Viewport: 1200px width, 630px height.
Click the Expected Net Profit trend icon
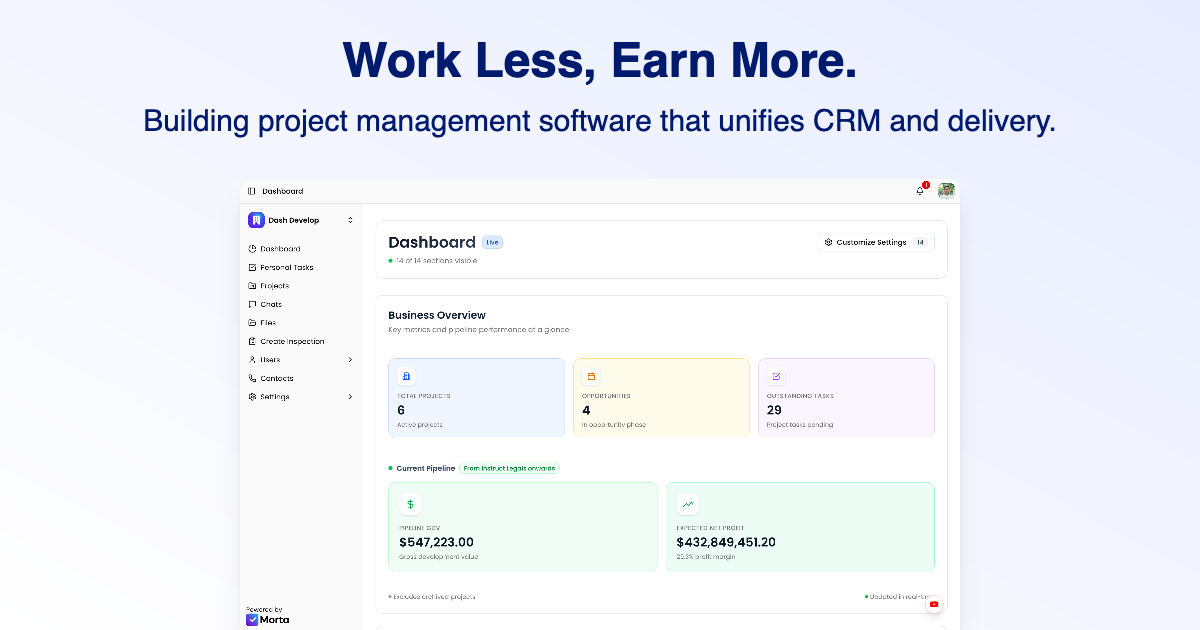point(688,504)
